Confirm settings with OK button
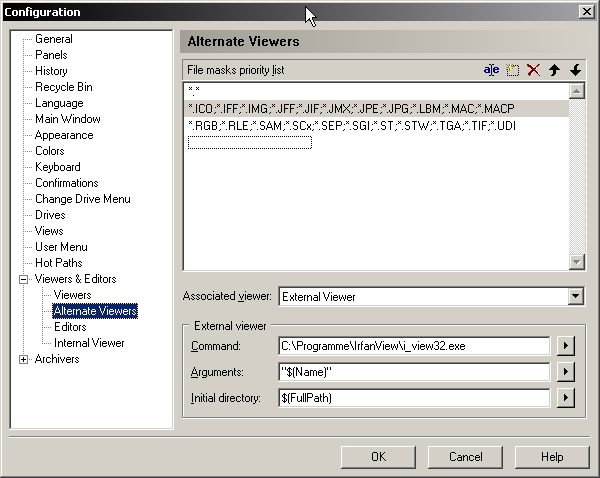 378,457
